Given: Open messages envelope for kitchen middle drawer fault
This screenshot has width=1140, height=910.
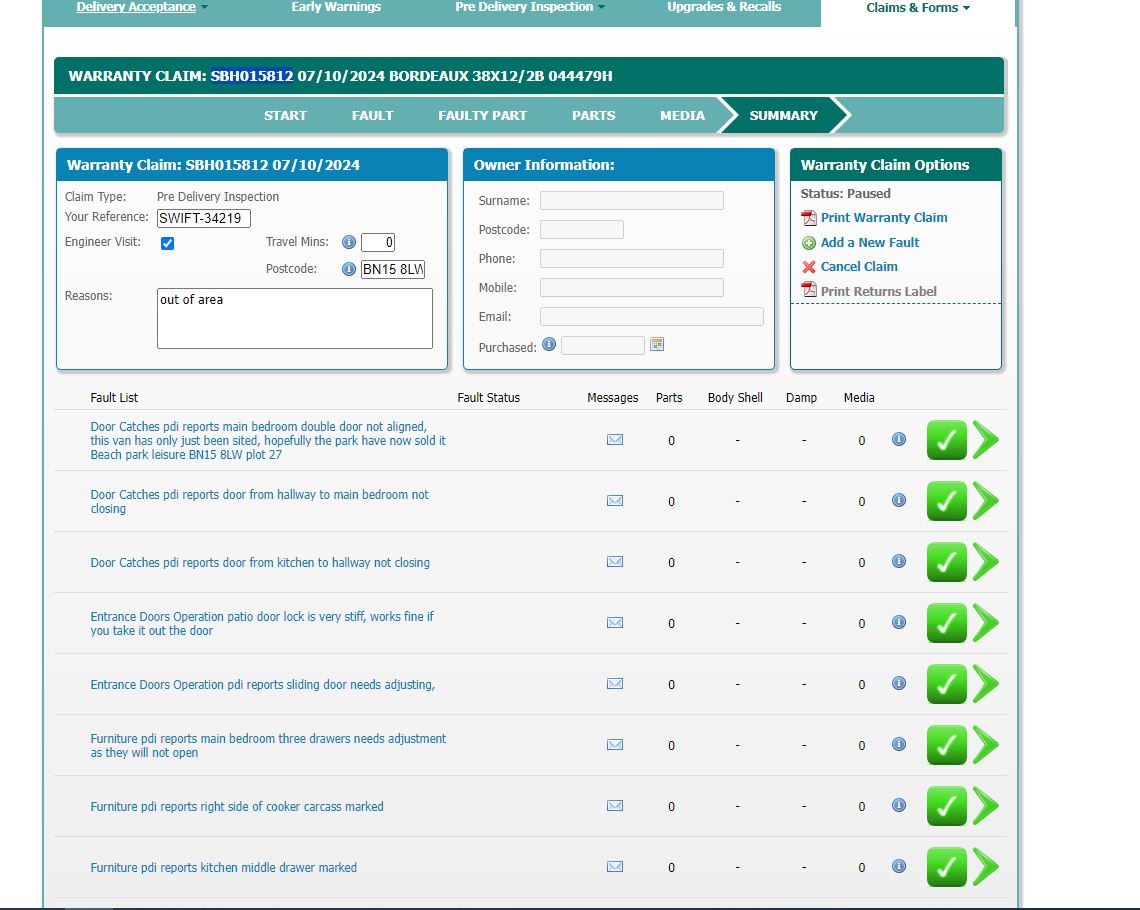Looking at the screenshot, I should click(615, 867).
